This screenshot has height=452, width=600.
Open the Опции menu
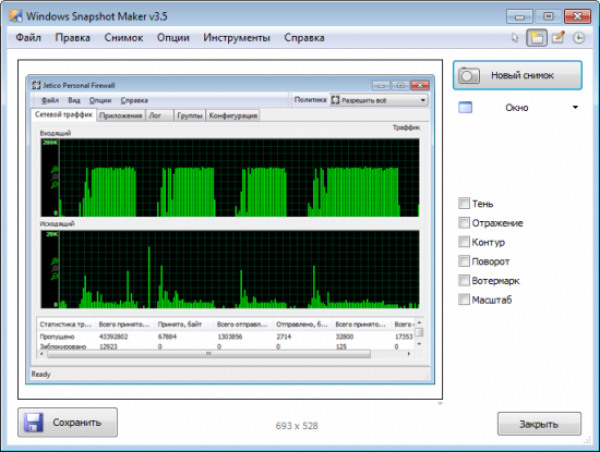point(173,38)
